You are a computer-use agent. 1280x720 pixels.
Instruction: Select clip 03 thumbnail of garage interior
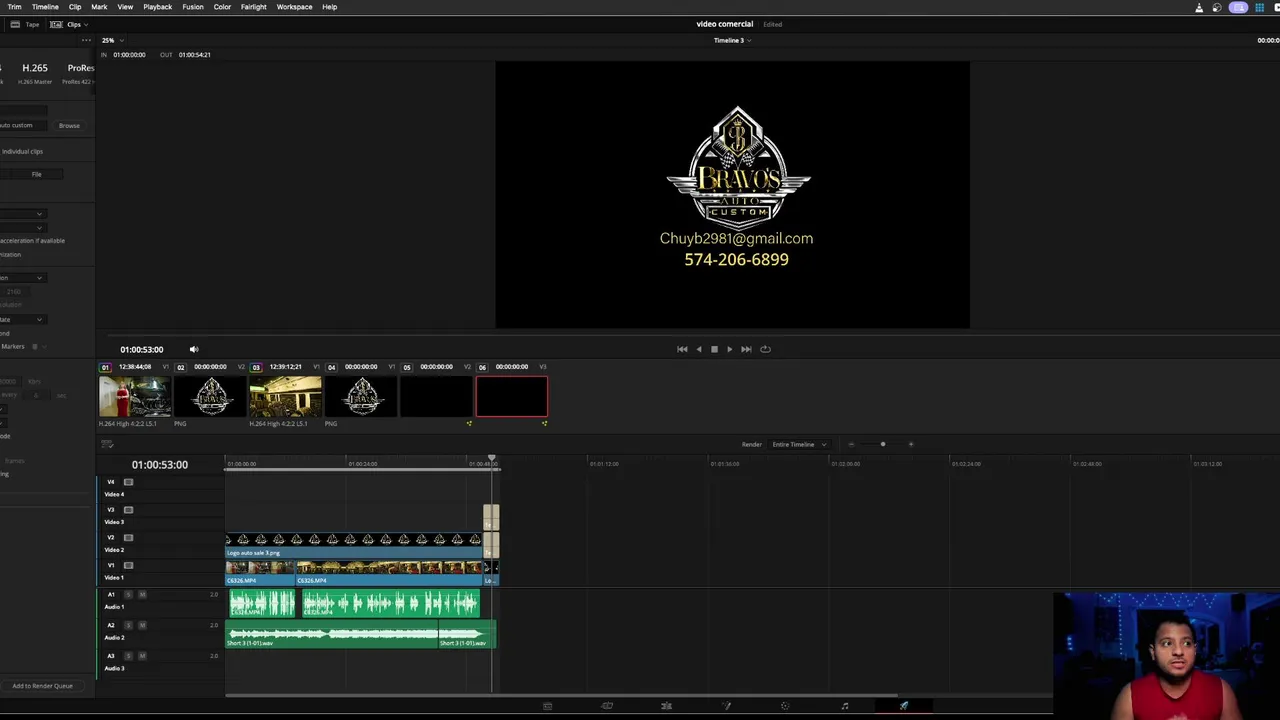click(x=286, y=397)
